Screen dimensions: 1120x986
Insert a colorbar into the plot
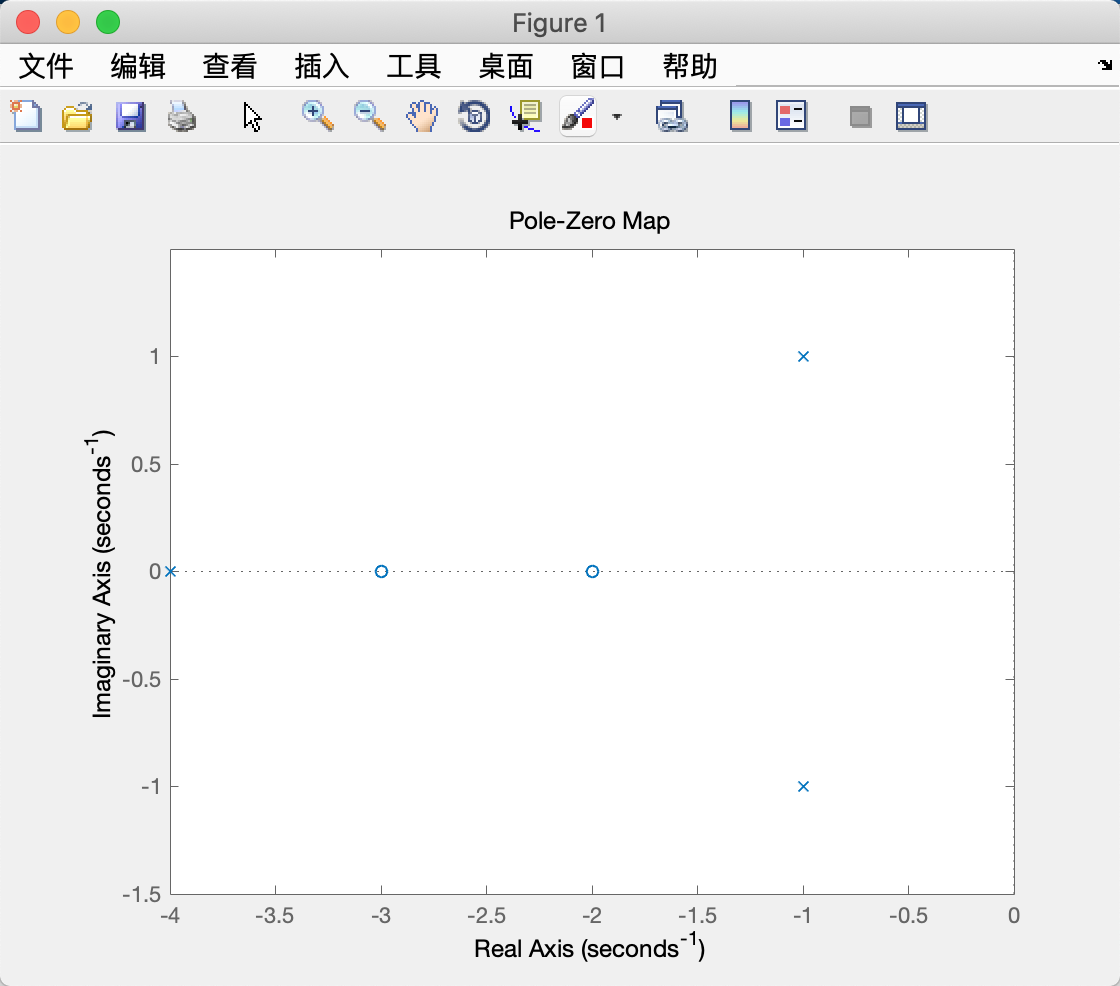click(x=739, y=116)
